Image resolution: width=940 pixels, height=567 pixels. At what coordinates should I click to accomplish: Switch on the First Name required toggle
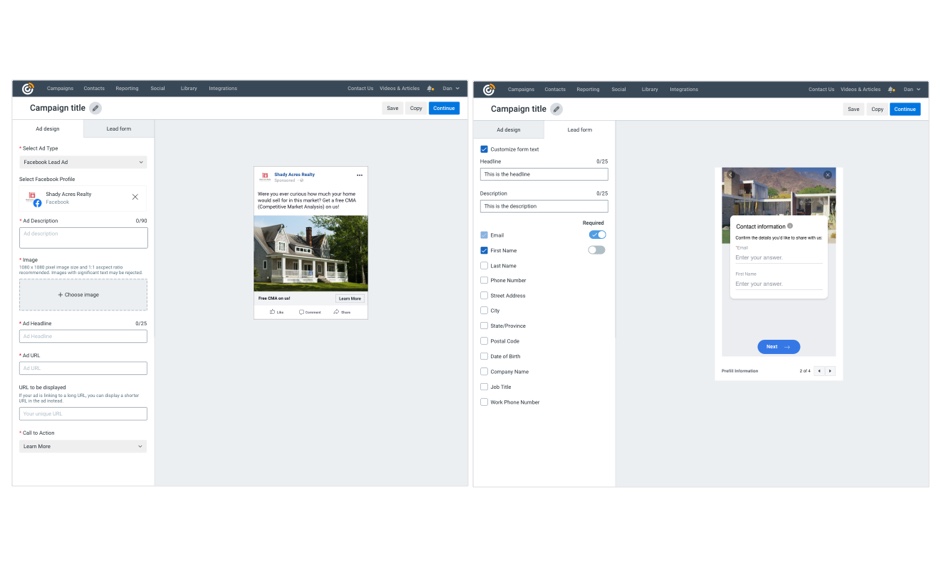(x=596, y=250)
